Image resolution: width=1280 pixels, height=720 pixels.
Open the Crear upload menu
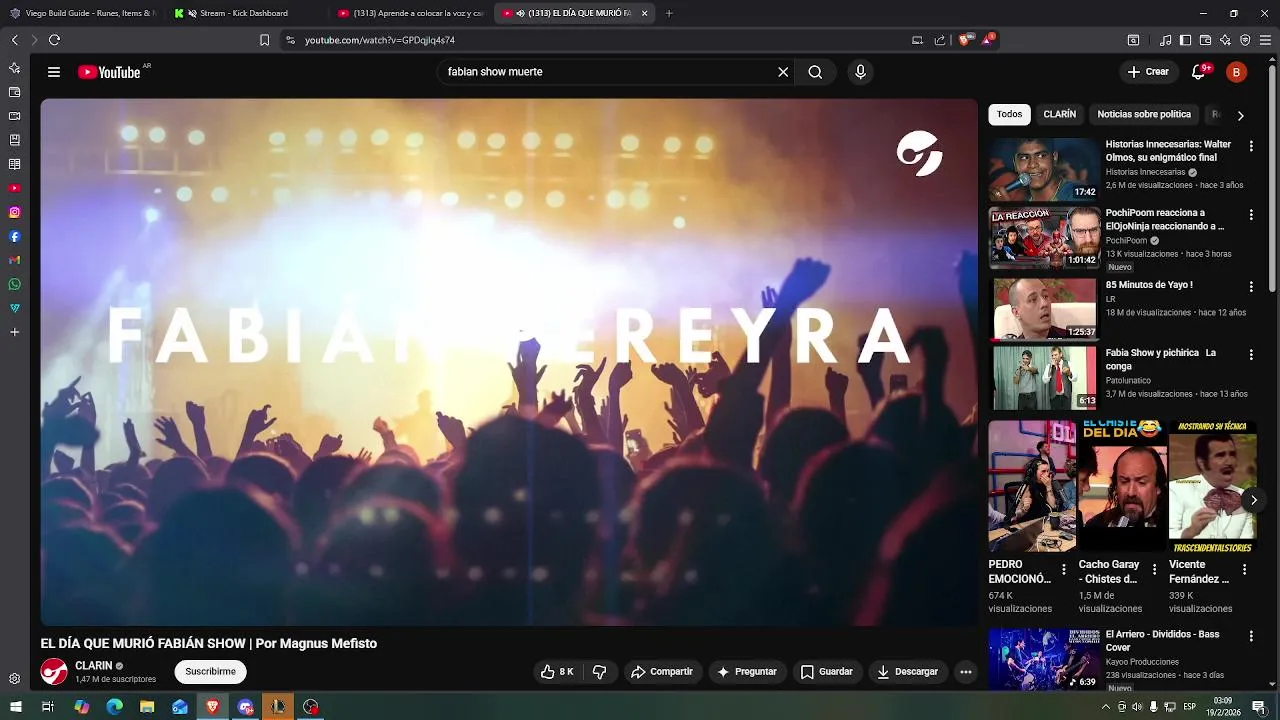click(x=1148, y=72)
